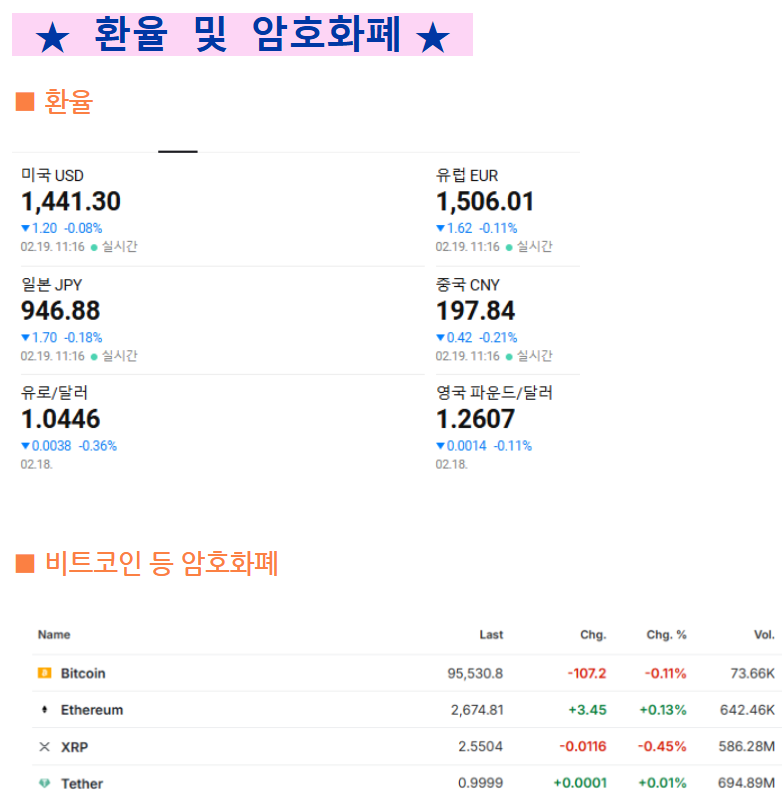782x796 pixels.
Task: Click the Bitcoin coin icon
Action: [x=45, y=673]
